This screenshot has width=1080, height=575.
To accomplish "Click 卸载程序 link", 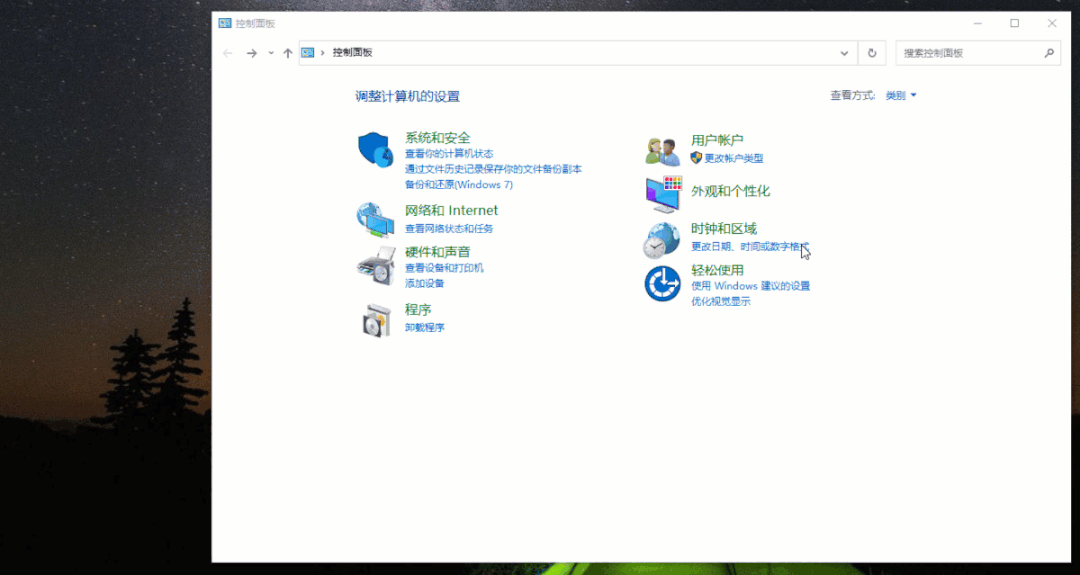I will tap(424, 328).
